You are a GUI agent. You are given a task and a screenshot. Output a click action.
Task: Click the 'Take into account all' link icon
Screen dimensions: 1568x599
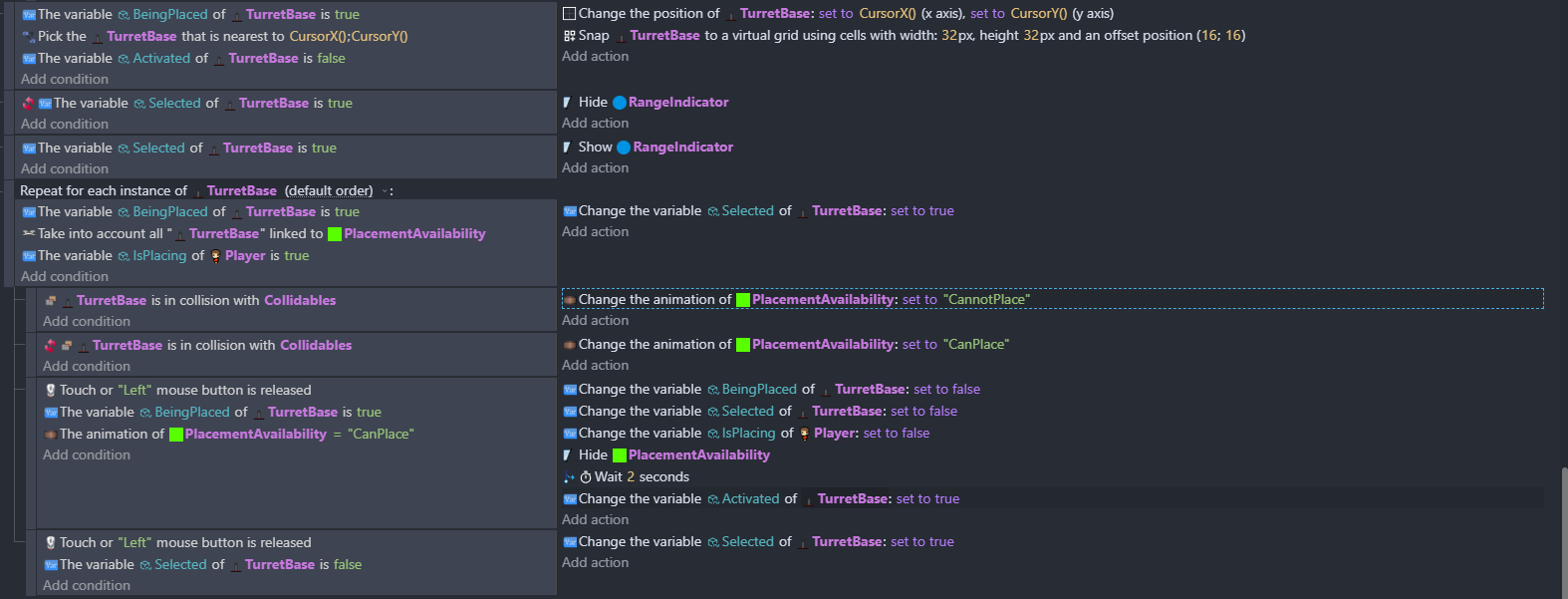pyautogui.click(x=29, y=233)
